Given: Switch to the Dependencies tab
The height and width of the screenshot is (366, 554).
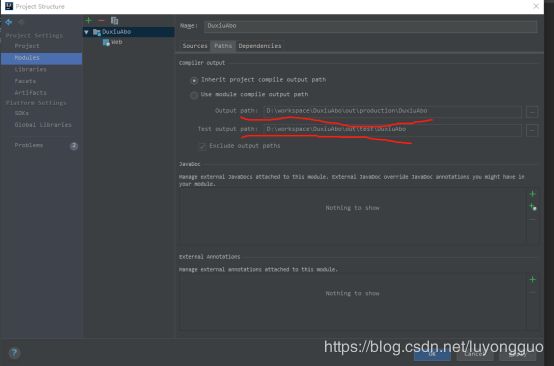Looking at the screenshot, I should [x=260, y=46].
